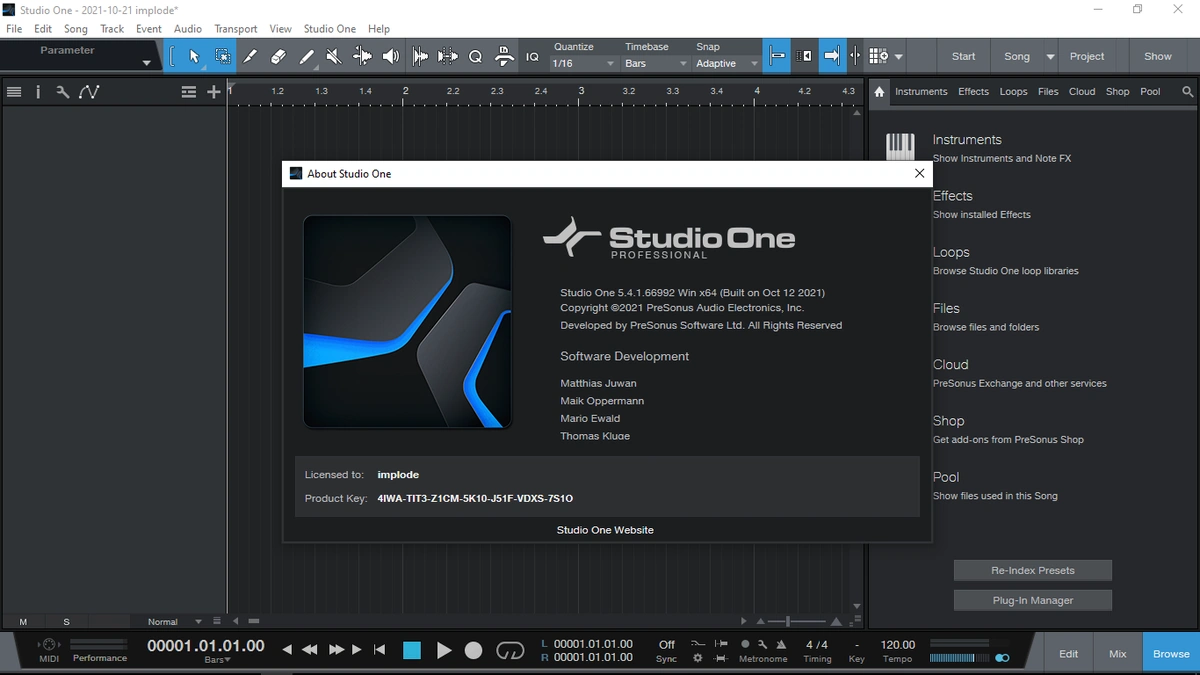Click the wrench options icon in track header
Viewport: 1200px width, 675px height.
tap(62, 92)
